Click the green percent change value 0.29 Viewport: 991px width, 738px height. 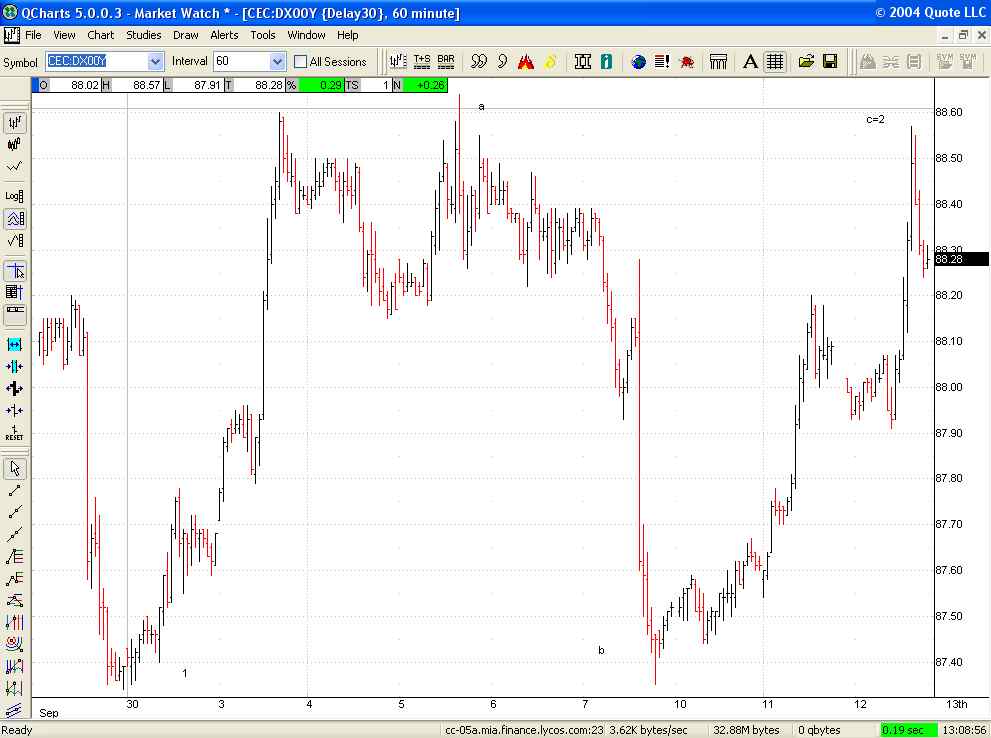(322, 85)
